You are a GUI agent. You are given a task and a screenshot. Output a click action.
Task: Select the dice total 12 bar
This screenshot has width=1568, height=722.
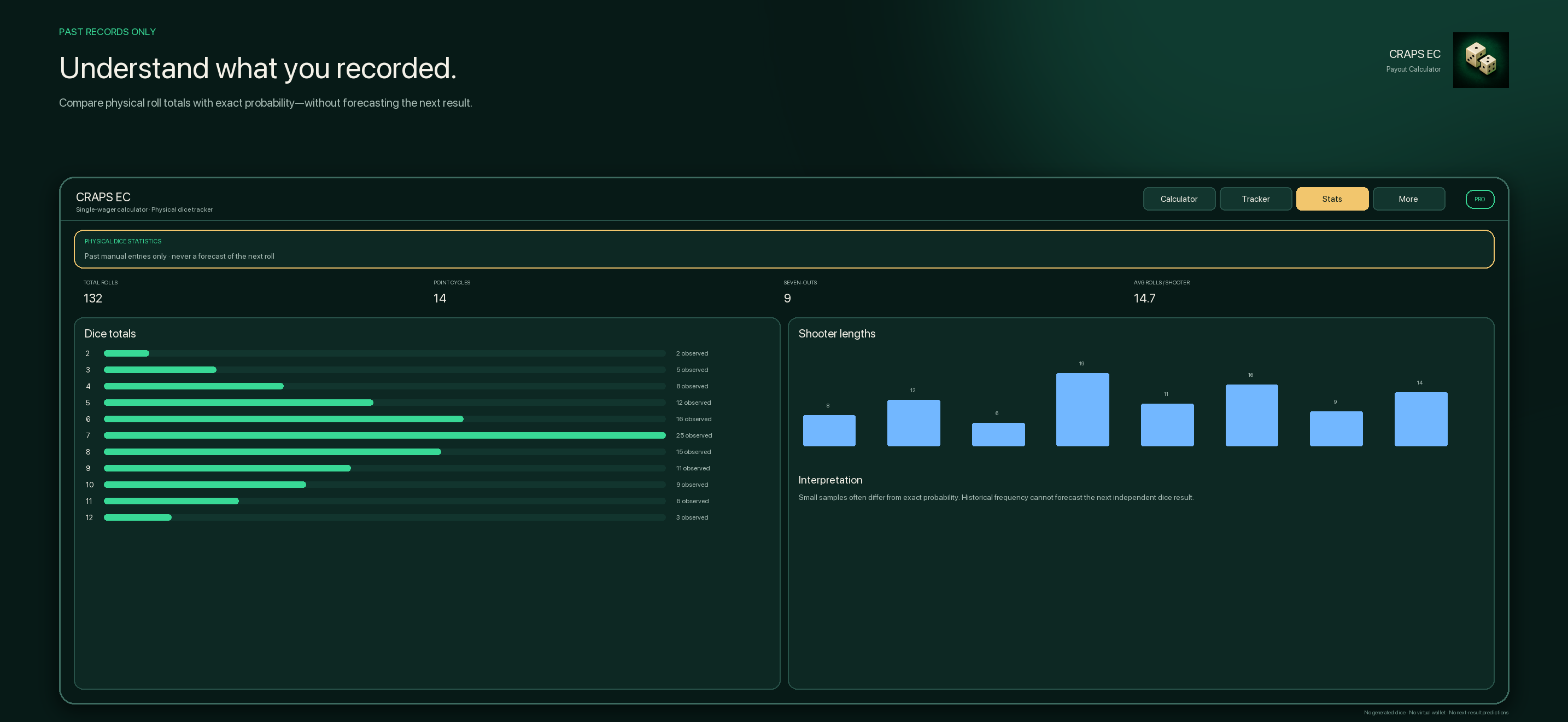[385, 517]
